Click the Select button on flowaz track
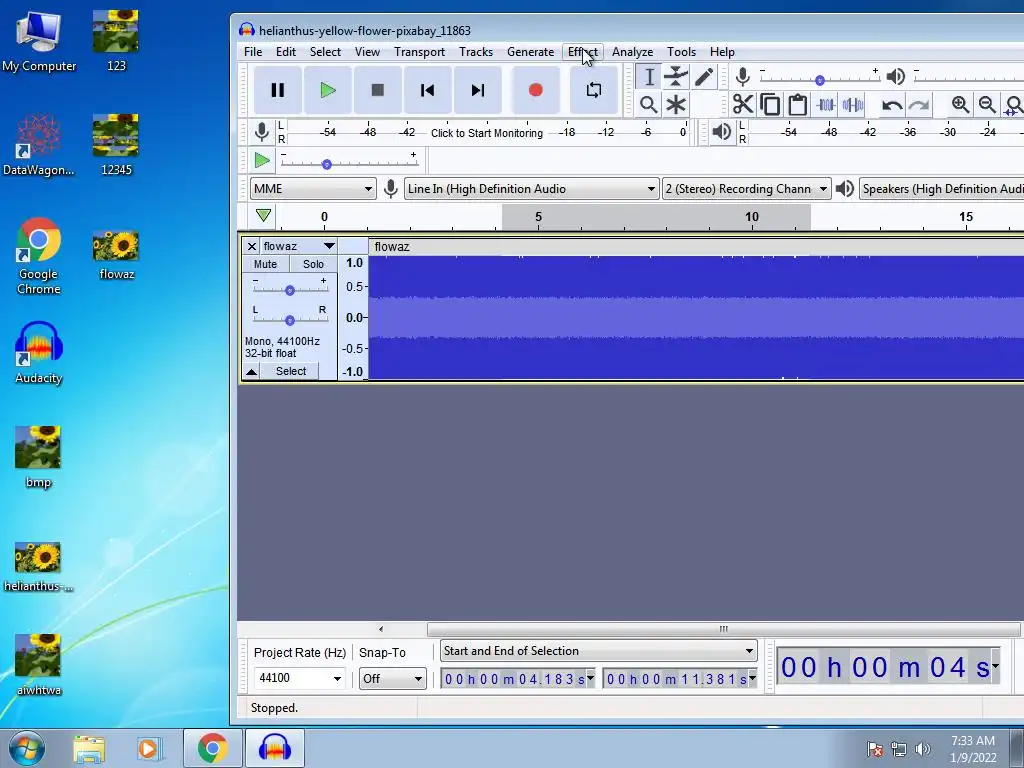The width and height of the screenshot is (1024, 768). pos(291,371)
